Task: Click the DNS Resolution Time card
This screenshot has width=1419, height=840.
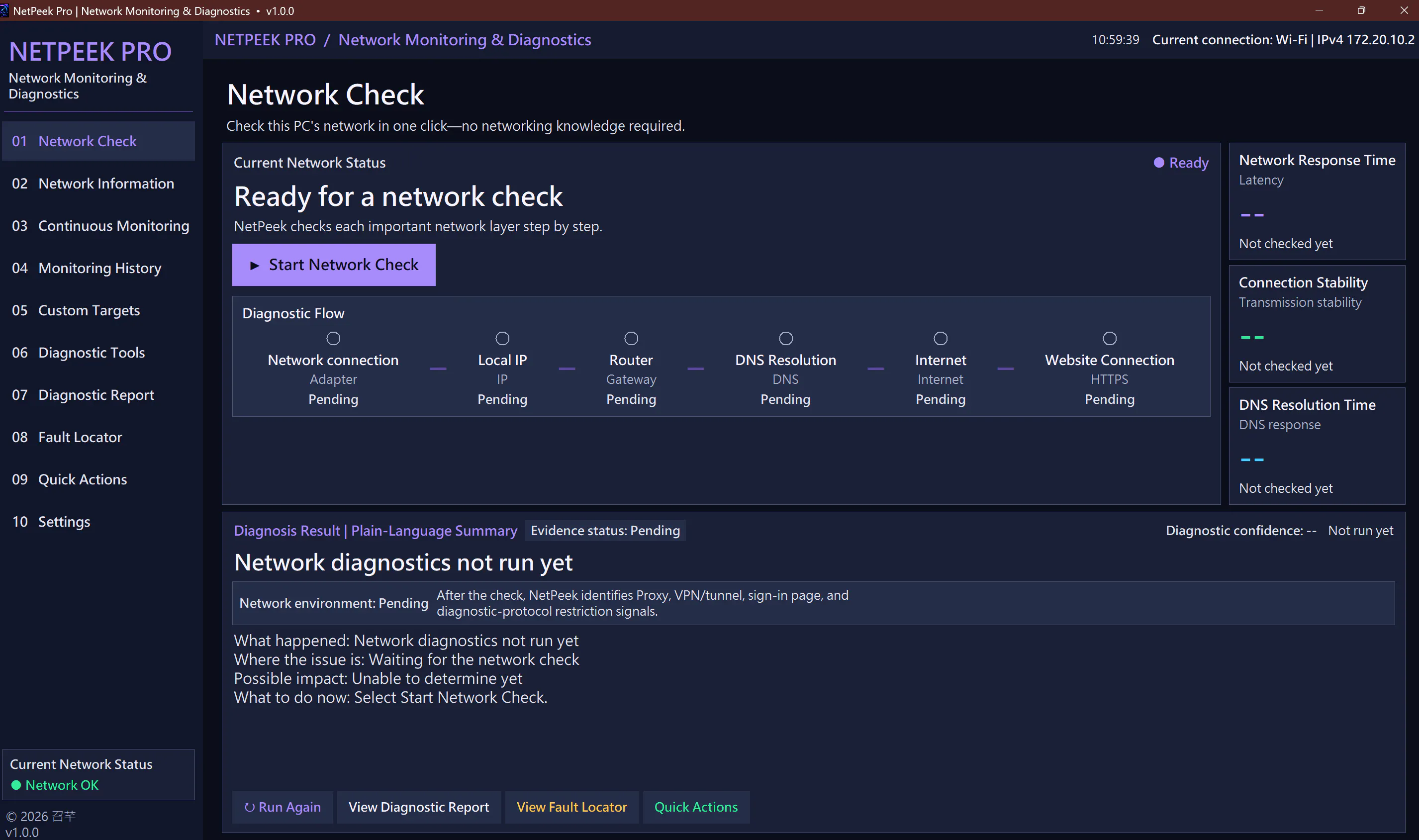Action: point(1317,446)
